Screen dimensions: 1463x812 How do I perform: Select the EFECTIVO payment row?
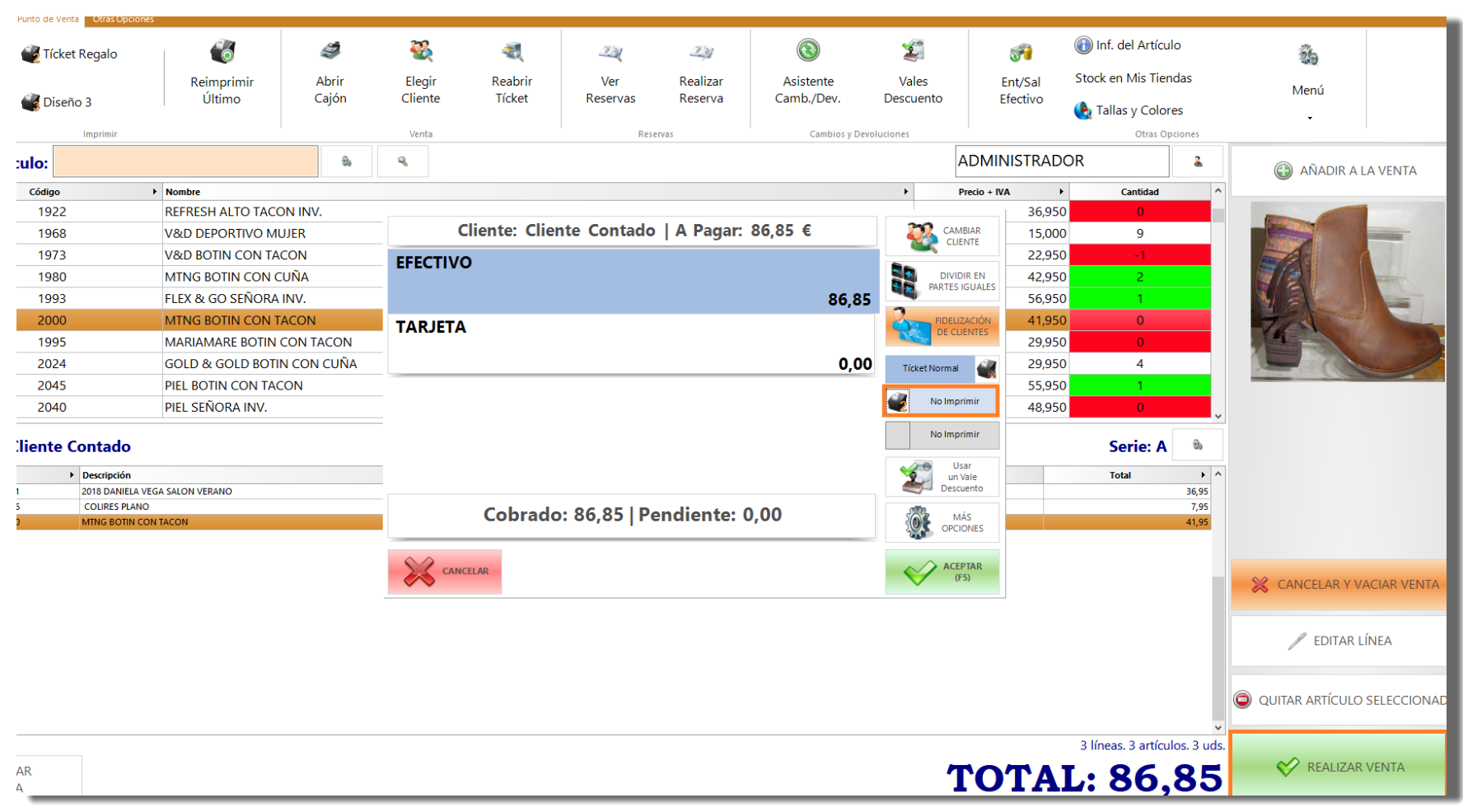click(633, 281)
